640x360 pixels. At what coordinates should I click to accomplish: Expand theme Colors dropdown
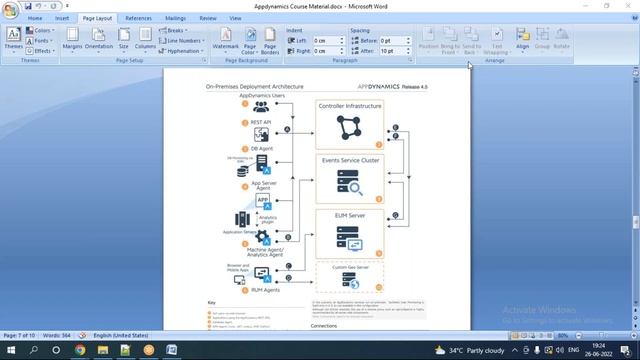[x=40, y=30]
